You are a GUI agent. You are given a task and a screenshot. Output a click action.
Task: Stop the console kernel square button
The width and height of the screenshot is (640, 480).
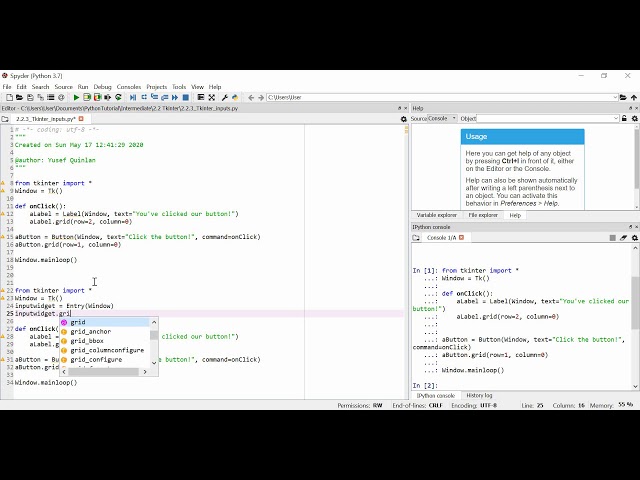click(612, 238)
